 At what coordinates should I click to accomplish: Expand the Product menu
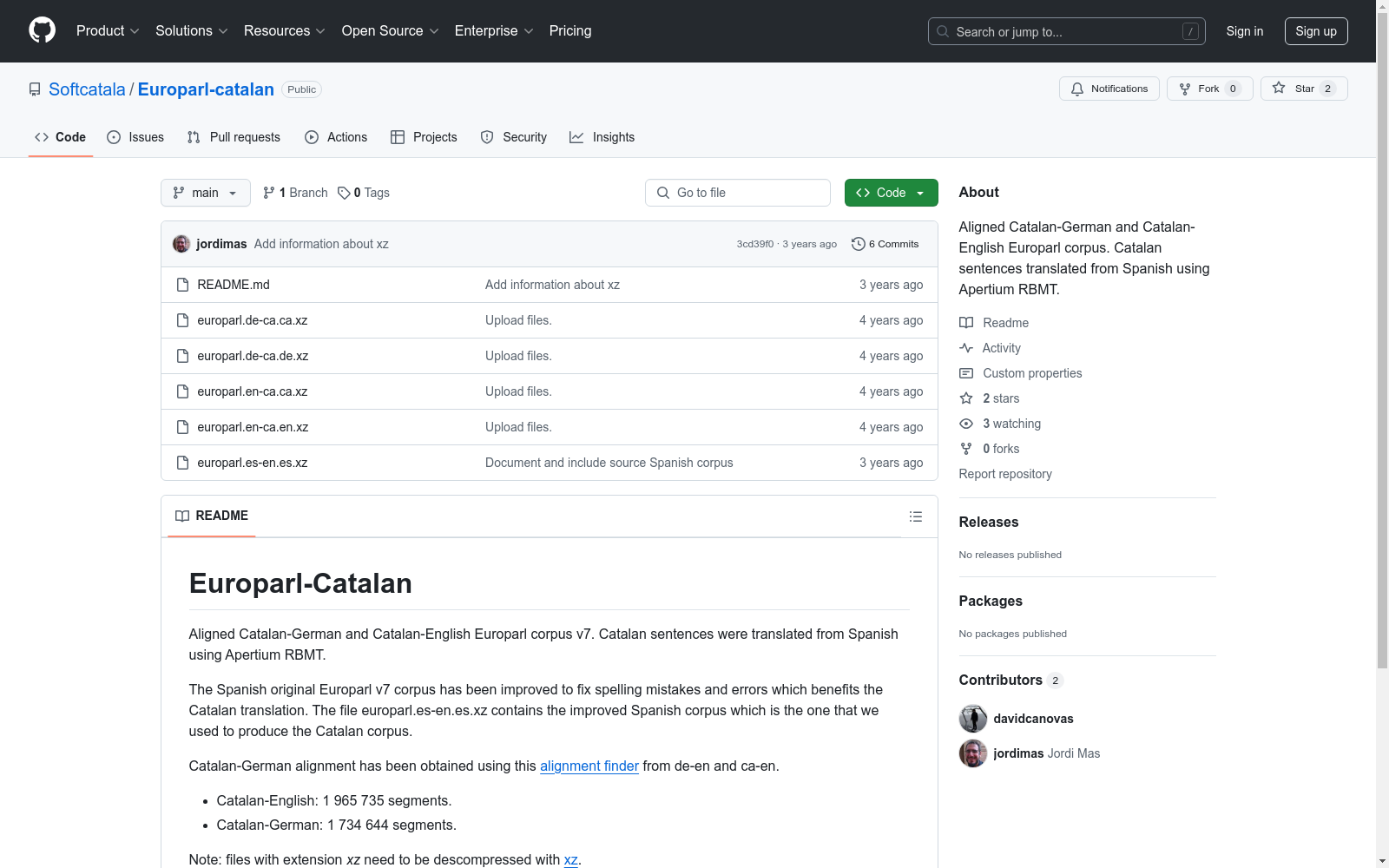tap(108, 31)
